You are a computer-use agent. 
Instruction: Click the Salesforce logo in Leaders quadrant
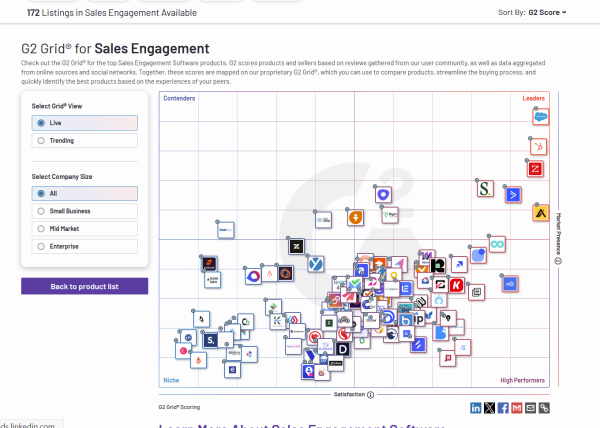click(x=540, y=117)
